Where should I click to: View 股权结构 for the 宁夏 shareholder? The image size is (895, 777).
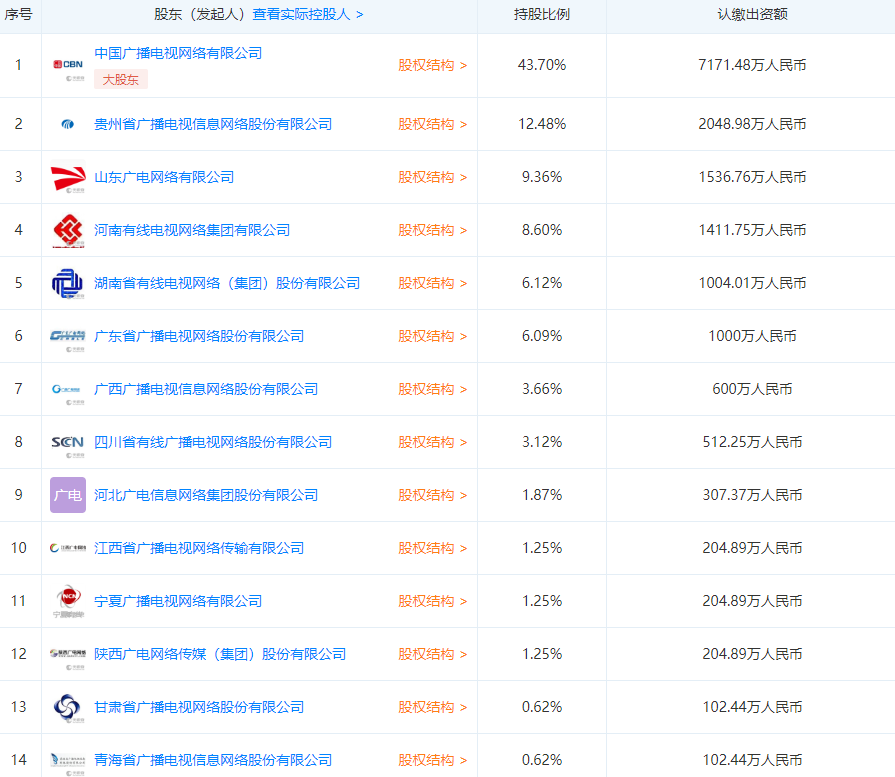coord(433,601)
